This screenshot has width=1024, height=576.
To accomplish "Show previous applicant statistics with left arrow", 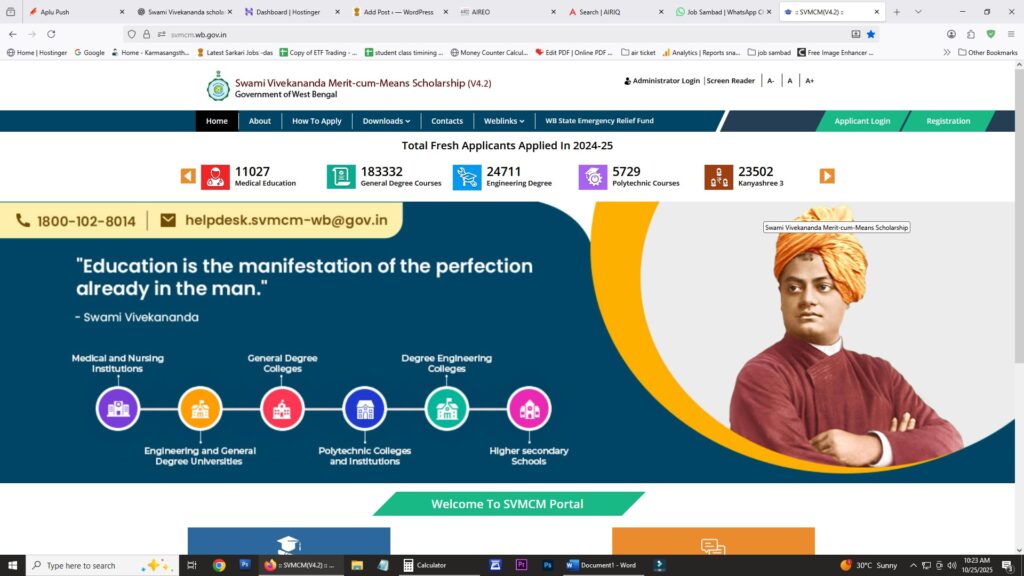I will click(188, 176).
